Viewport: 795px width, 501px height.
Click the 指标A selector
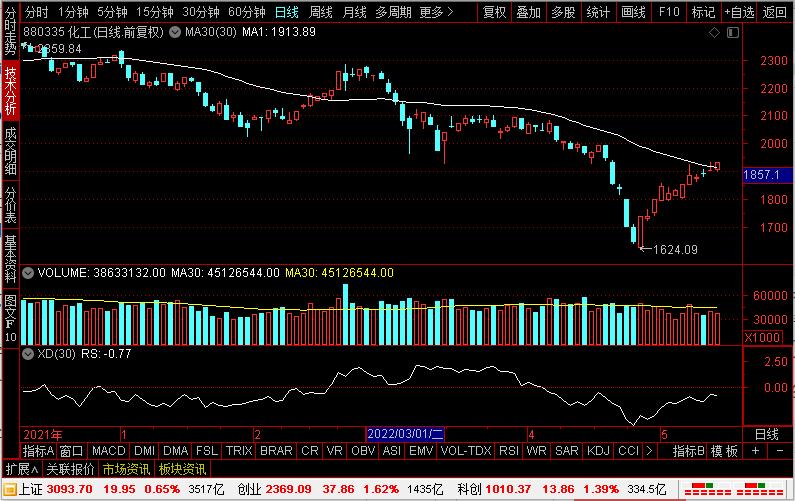[39, 450]
